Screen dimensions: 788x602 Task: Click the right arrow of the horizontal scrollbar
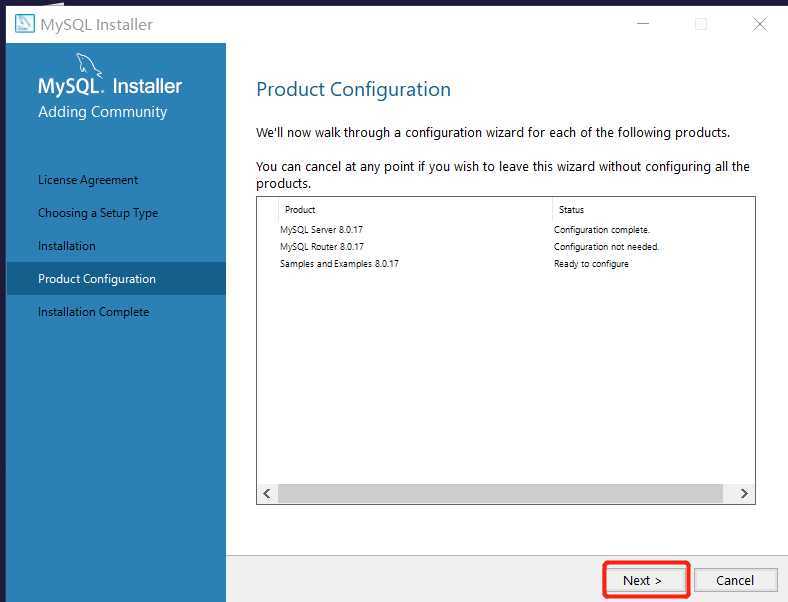pos(744,493)
